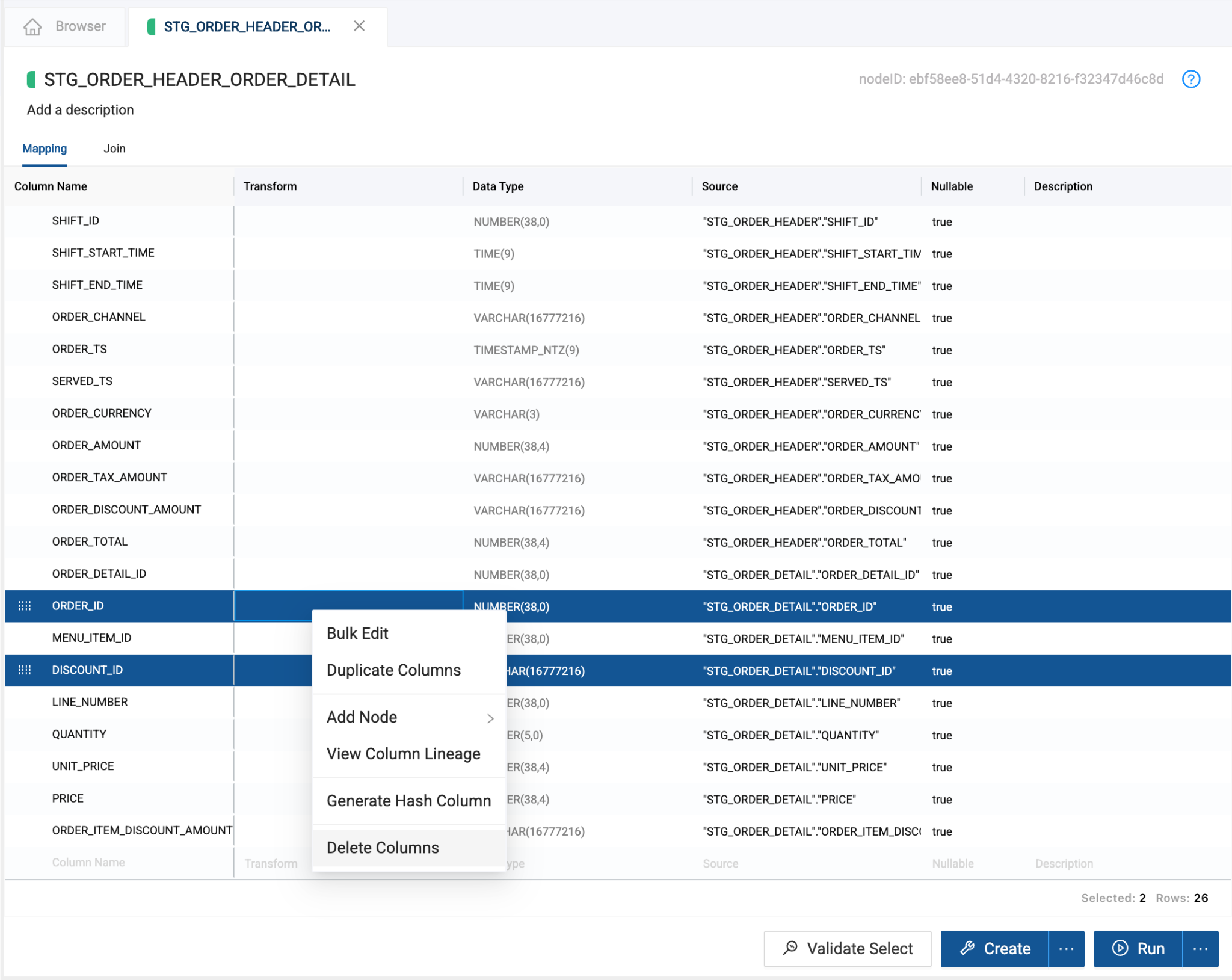This screenshot has width=1232, height=980.
Task: Click the Create button
Action: tap(995, 949)
